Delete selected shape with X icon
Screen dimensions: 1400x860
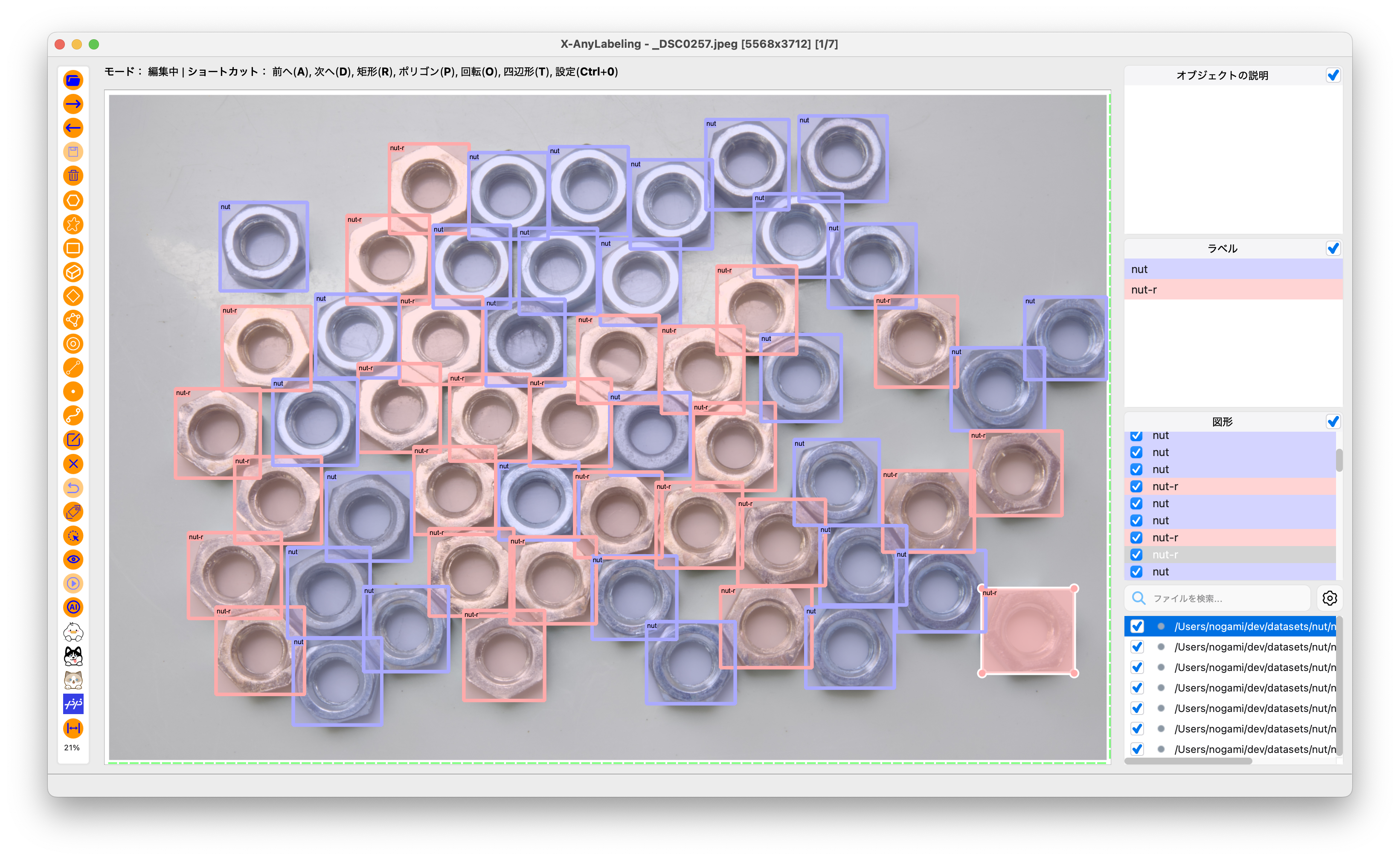pos(73,464)
